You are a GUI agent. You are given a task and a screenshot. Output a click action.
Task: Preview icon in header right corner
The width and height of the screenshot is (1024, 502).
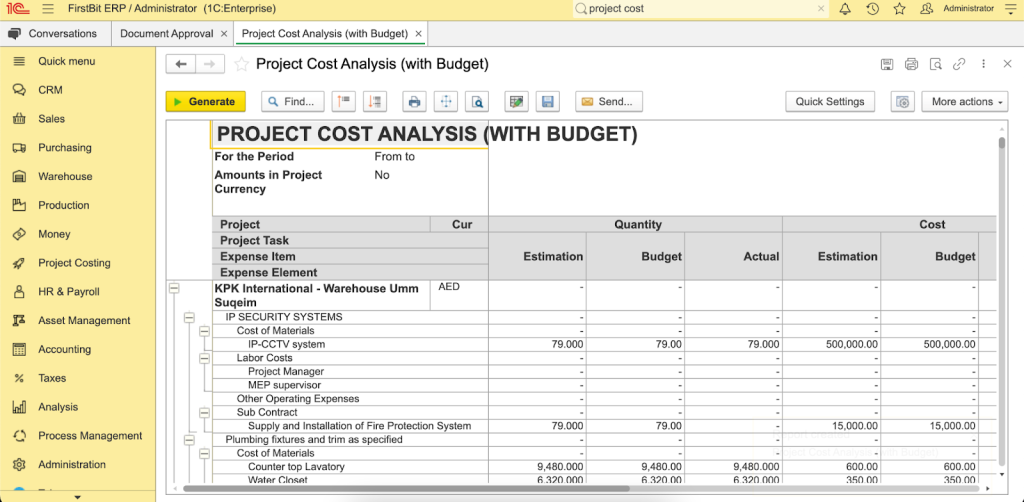click(935, 64)
